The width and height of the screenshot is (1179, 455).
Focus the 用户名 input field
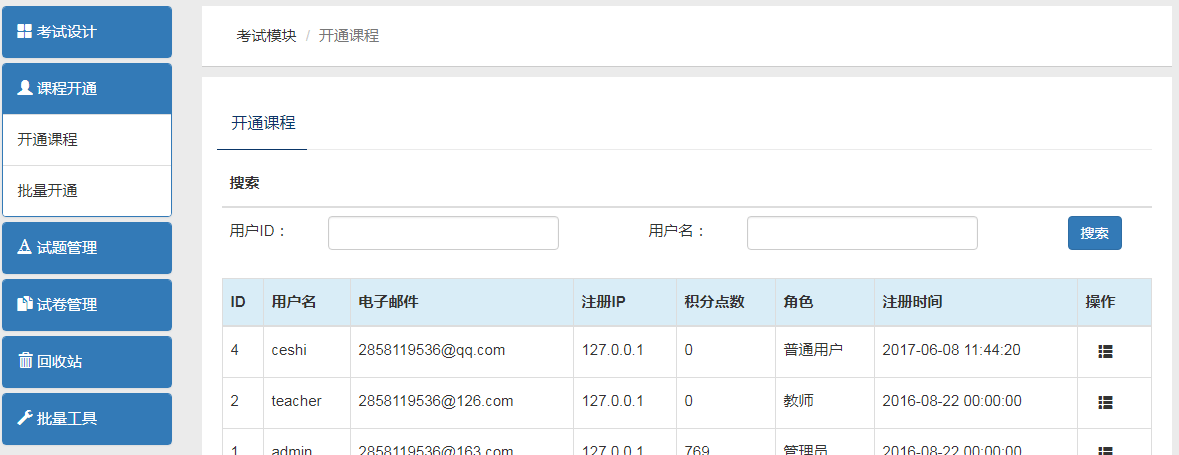[x=862, y=233]
